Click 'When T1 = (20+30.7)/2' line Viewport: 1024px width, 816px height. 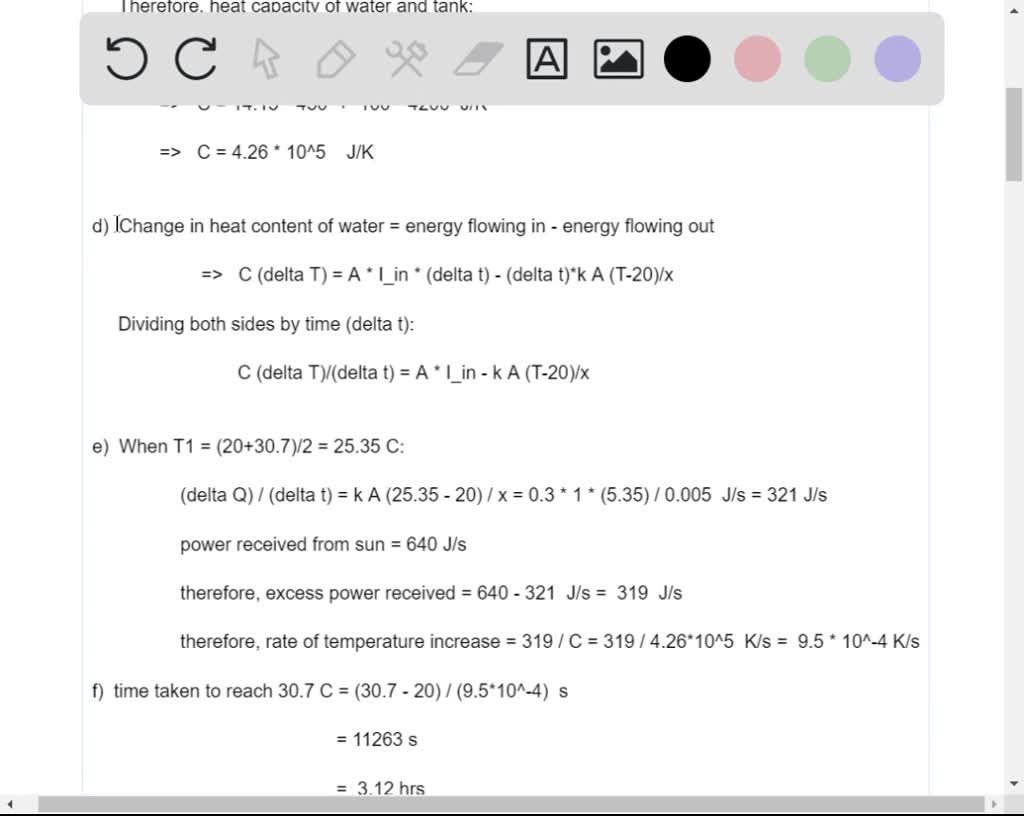(x=248, y=447)
